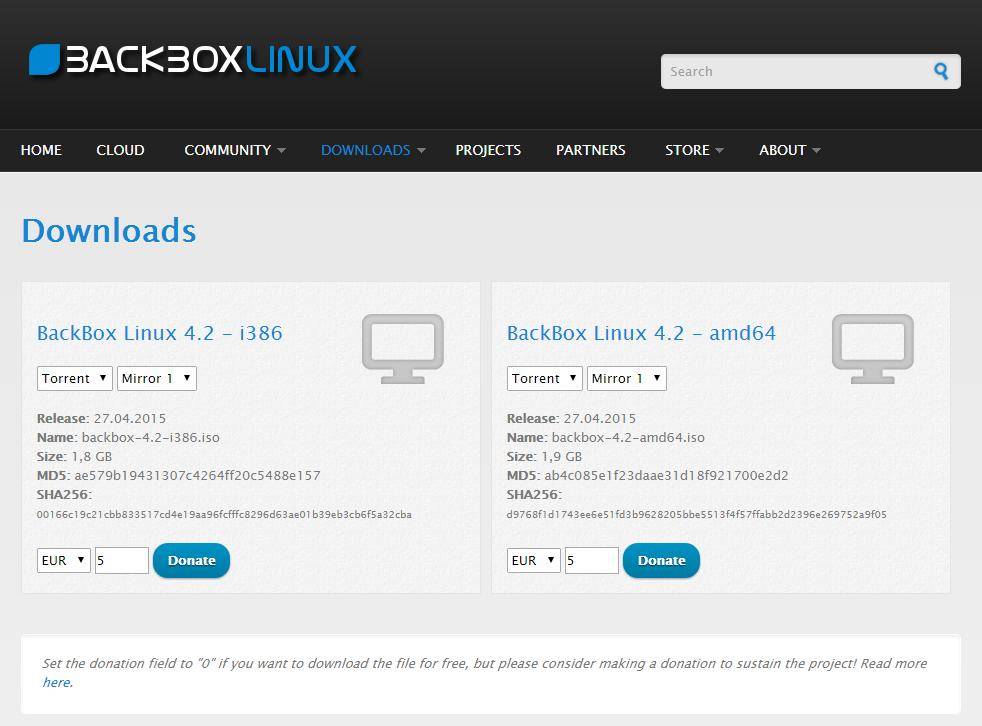Open the HOME menu item
The height and width of the screenshot is (726, 982).
[41, 150]
